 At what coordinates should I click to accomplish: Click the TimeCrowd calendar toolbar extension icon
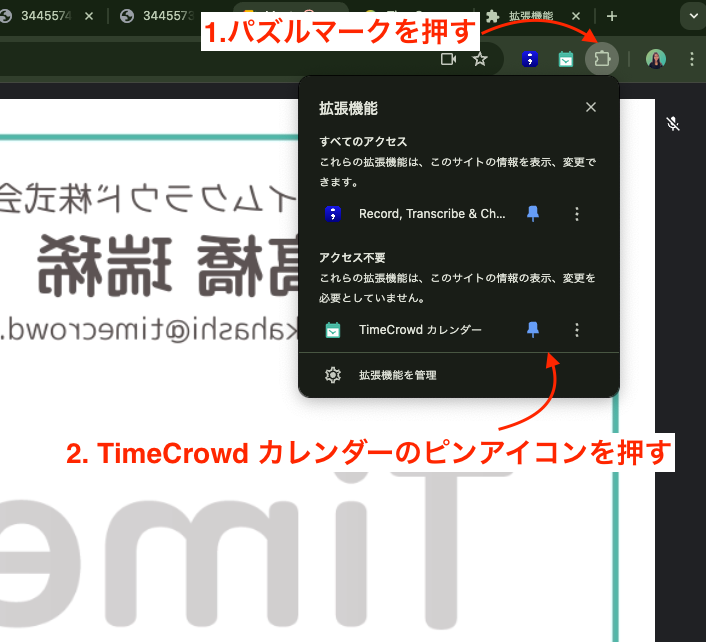(x=566, y=59)
